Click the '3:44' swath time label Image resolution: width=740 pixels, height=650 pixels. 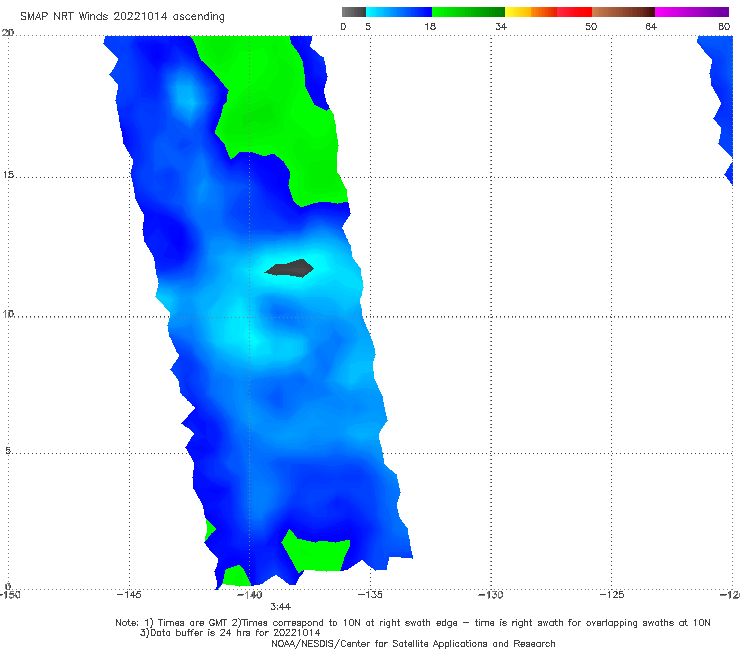pos(280,607)
